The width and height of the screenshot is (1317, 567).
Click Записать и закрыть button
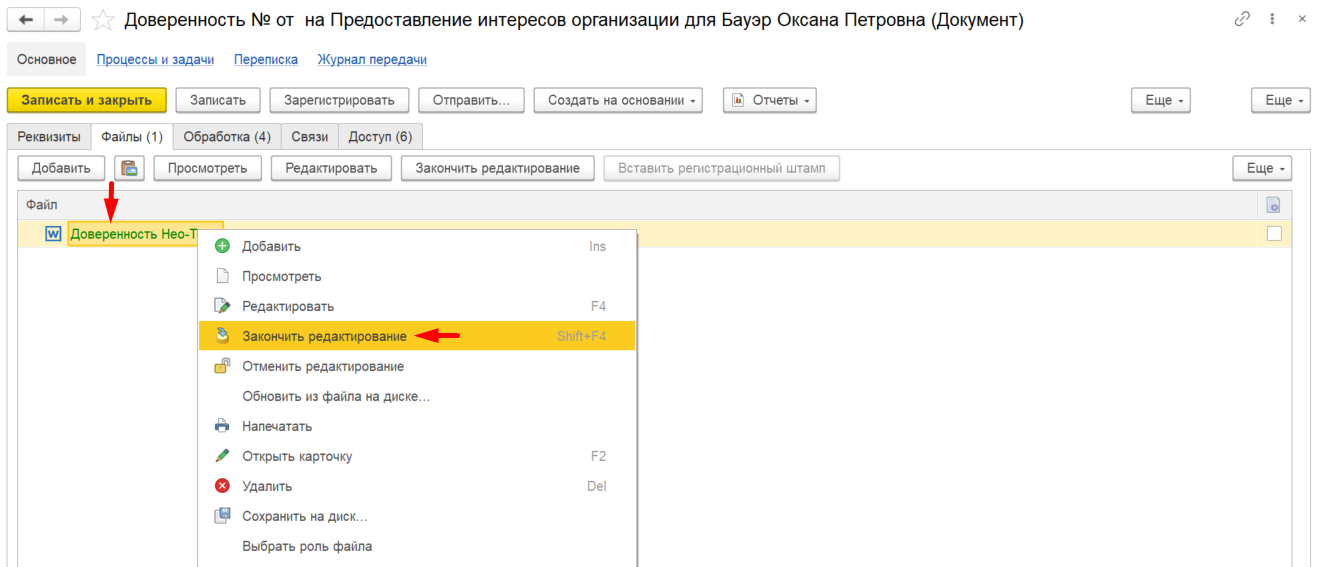(87, 100)
